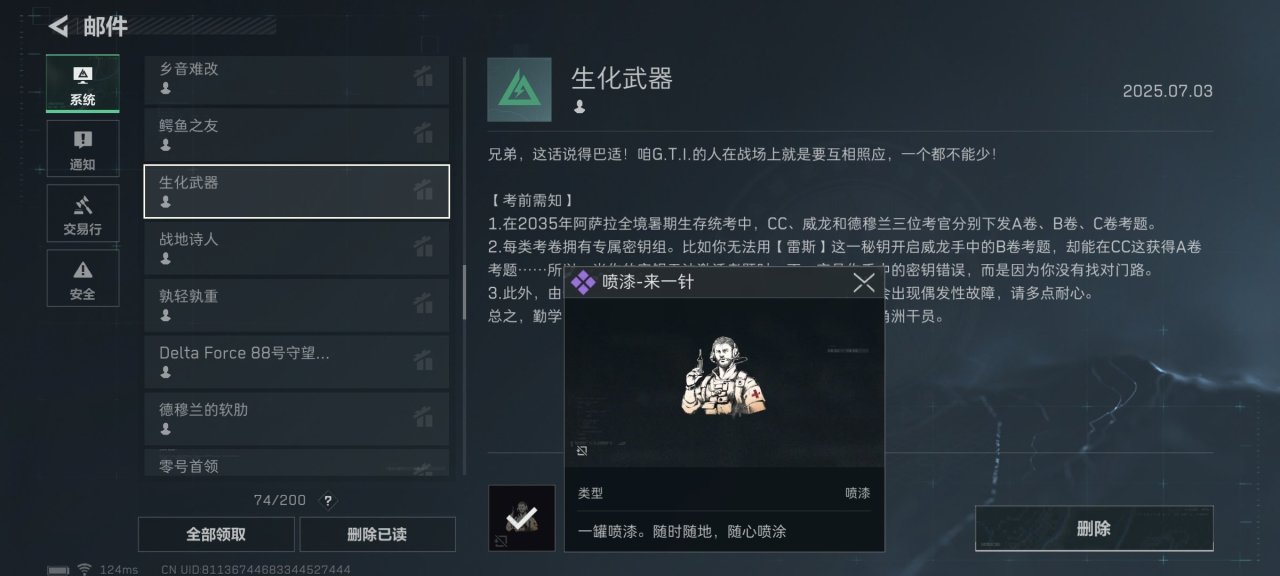Select the 安全 warning tab
This screenshot has width=1280, height=576.
(82, 278)
